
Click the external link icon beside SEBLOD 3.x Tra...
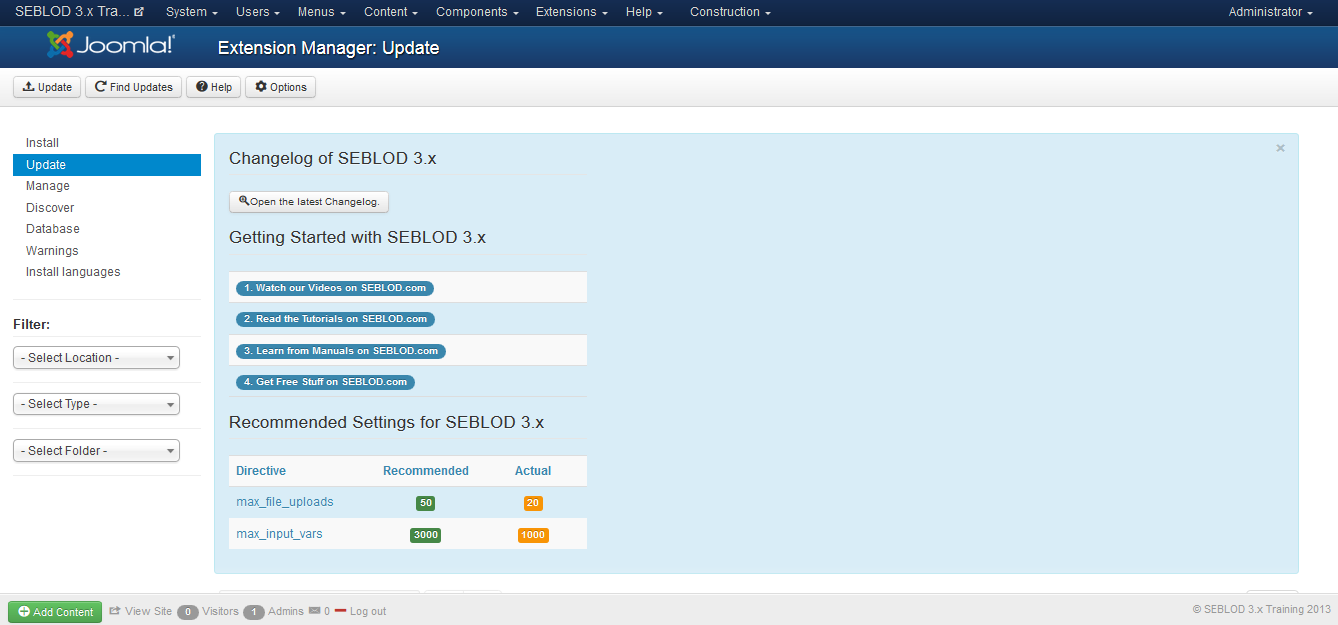tap(139, 12)
